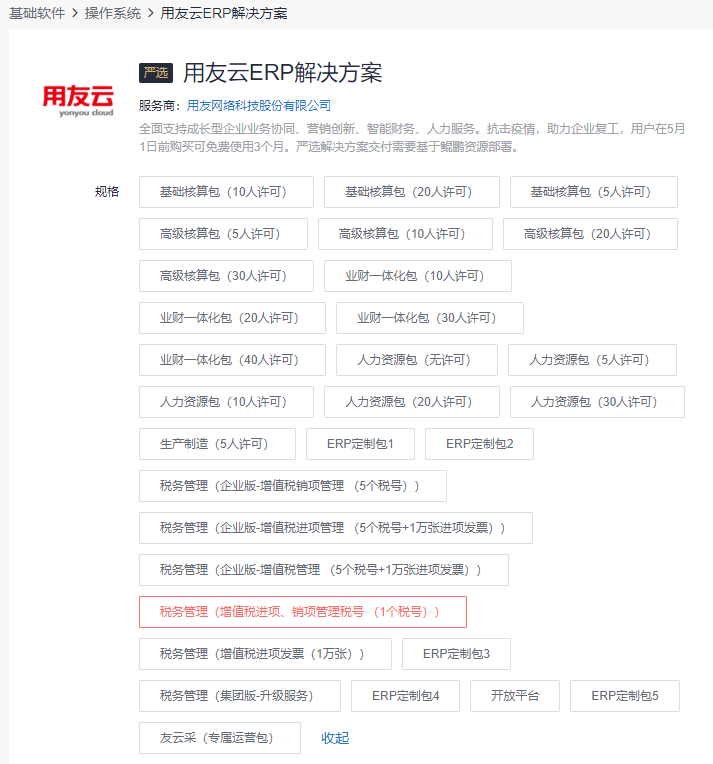Select 开放平台 option
Viewport: 713px width, 764px height.
click(x=515, y=696)
